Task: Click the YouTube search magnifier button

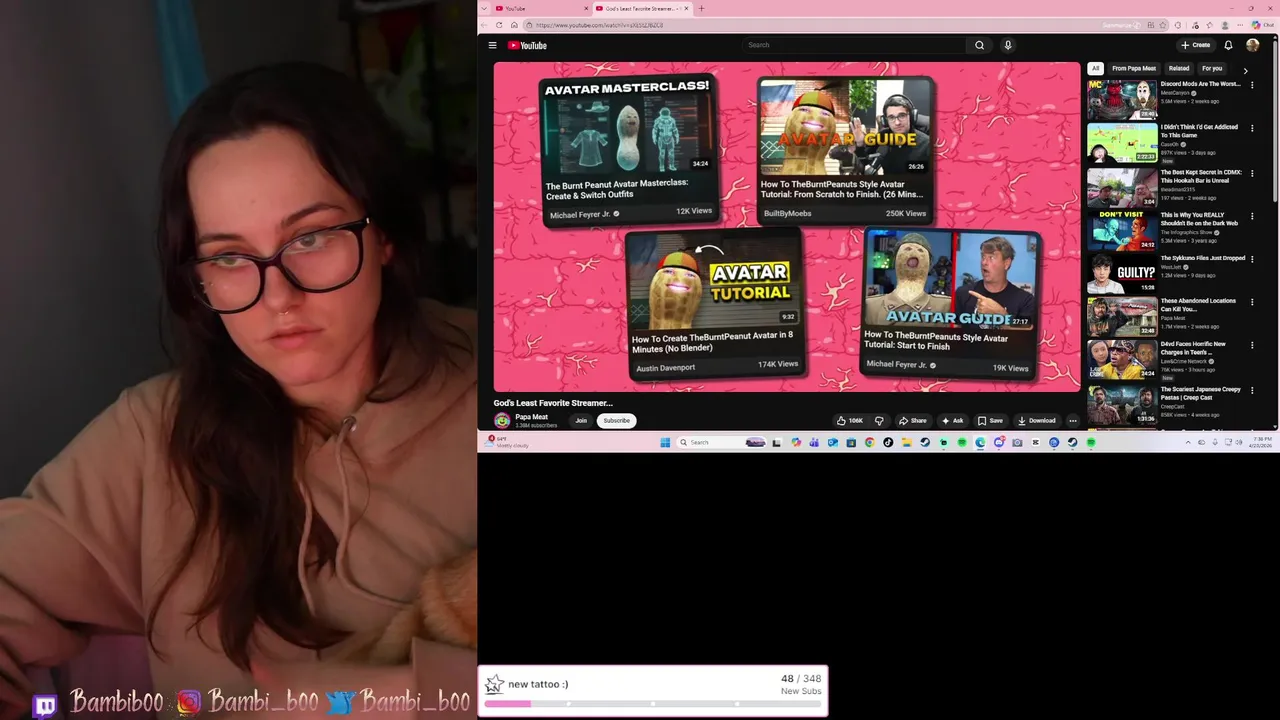Action: pos(979,45)
